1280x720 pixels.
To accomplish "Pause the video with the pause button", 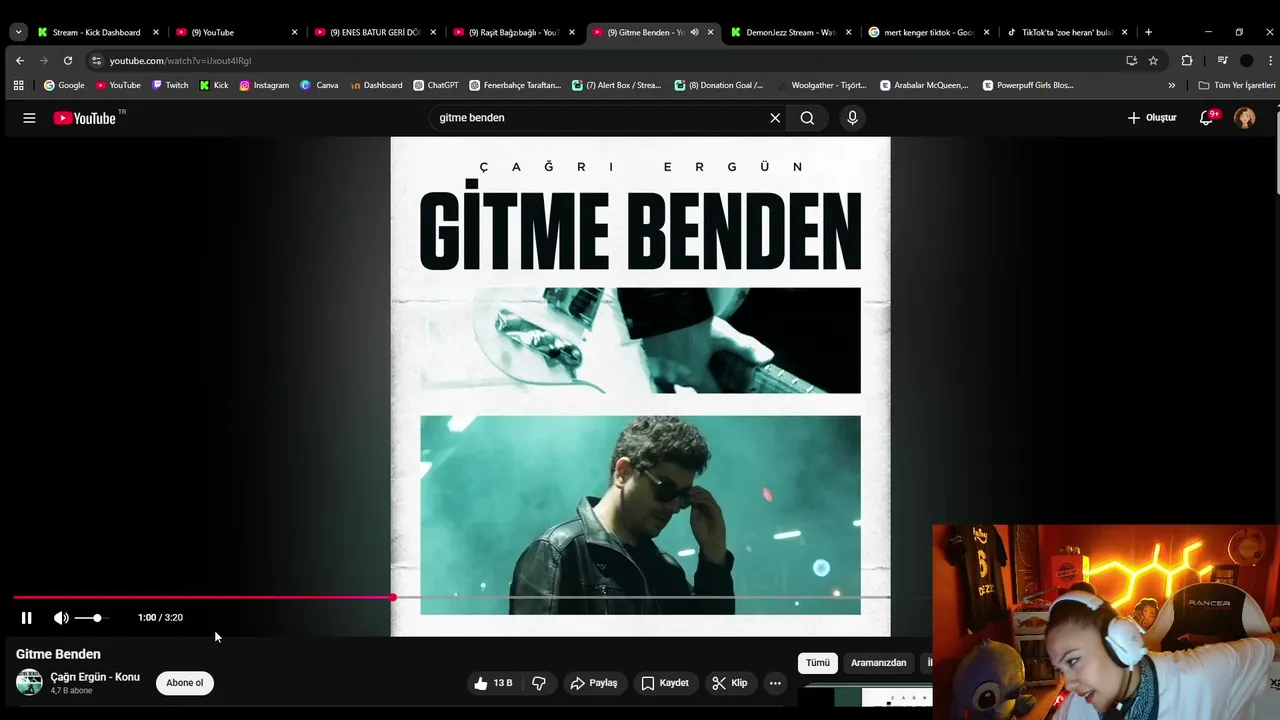I will tap(27, 618).
